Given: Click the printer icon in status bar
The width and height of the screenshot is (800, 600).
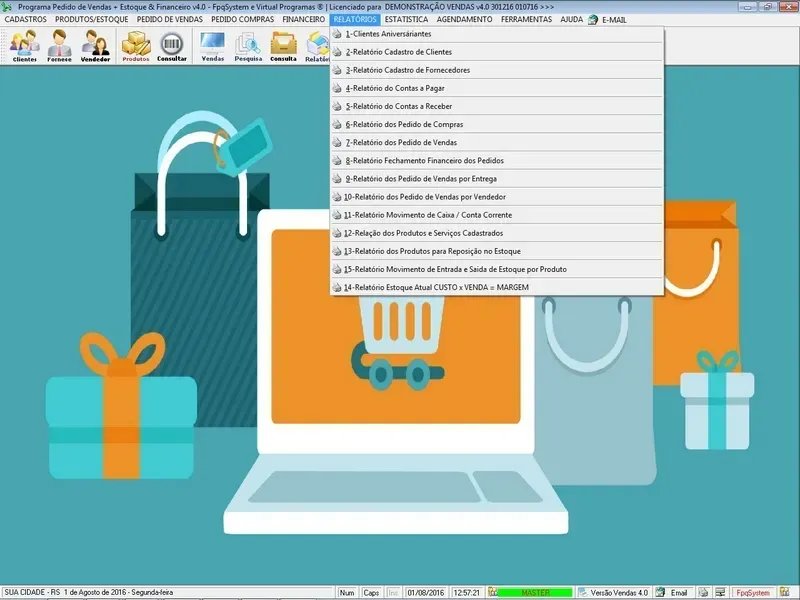Looking at the screenshot, I should coord(703,593).
